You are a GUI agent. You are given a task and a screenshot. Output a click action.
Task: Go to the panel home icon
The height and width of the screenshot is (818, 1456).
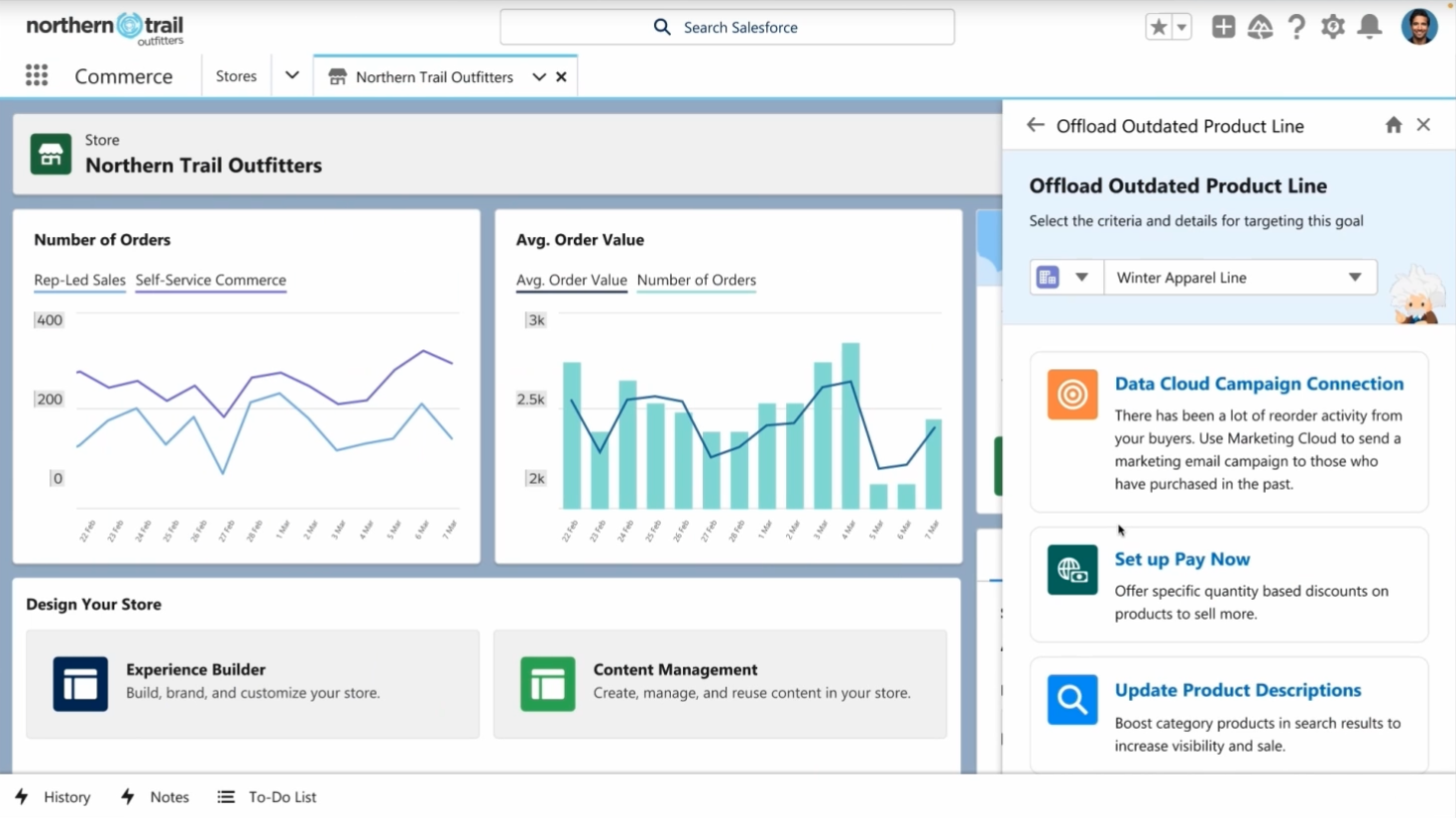click(1394, 125)
